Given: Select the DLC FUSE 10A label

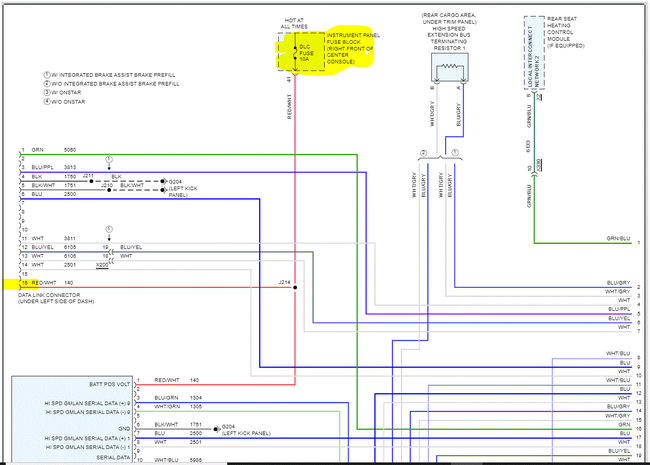Looking at the screenshot, I should click(x=306, y=53).
